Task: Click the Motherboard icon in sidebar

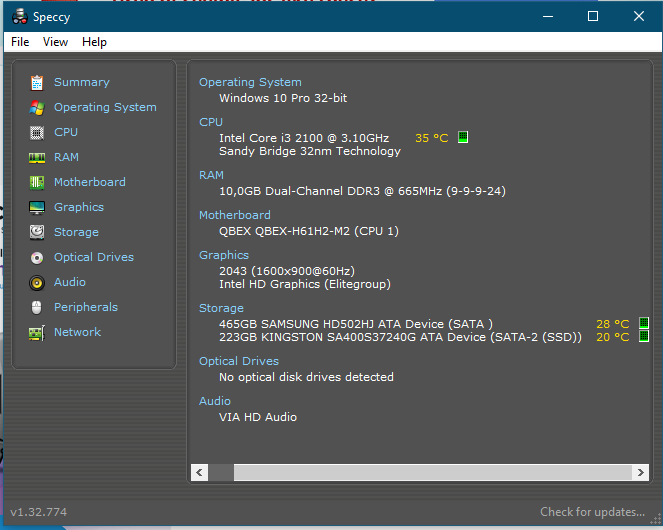Action: [37, 183]
